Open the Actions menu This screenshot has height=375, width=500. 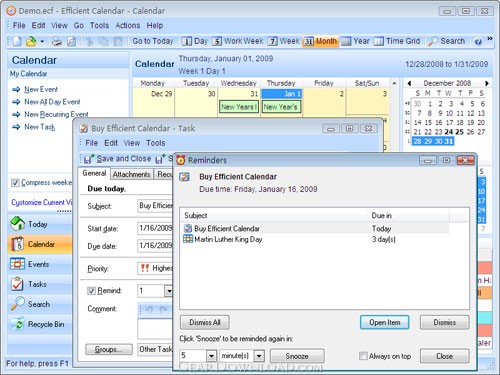coord(128,26)
